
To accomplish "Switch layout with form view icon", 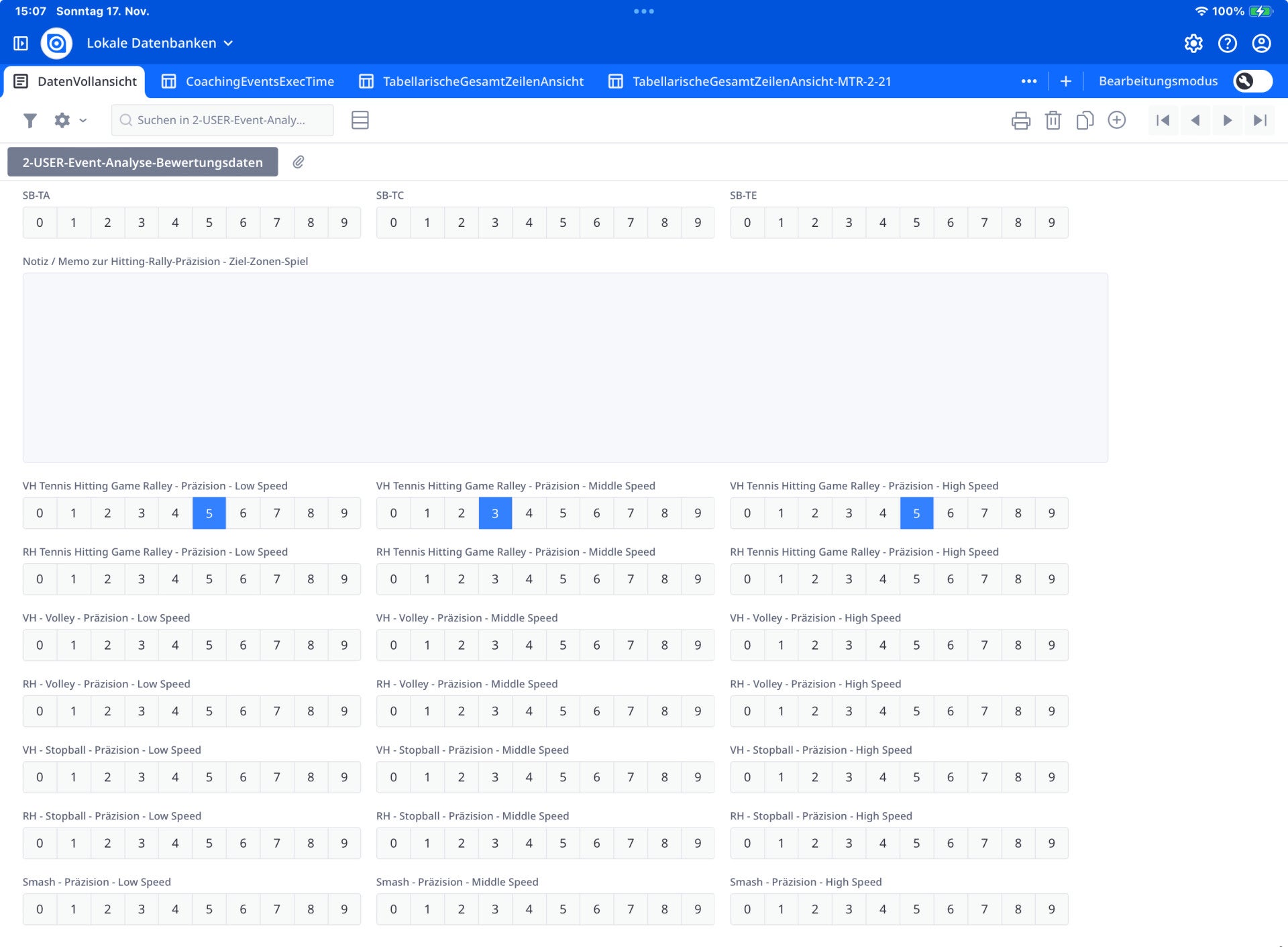I will tap(360, 120).
